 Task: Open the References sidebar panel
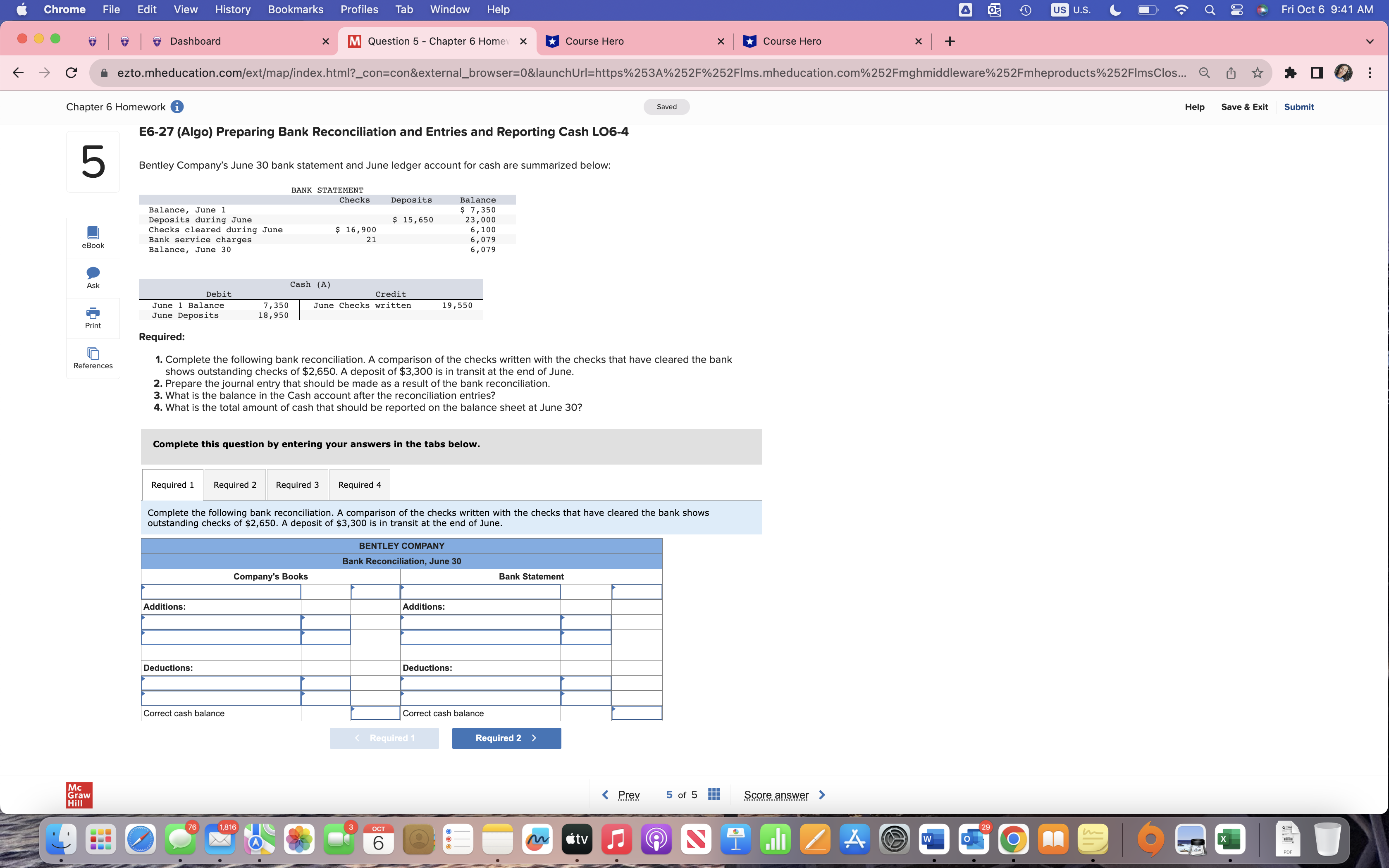point(93,358)
